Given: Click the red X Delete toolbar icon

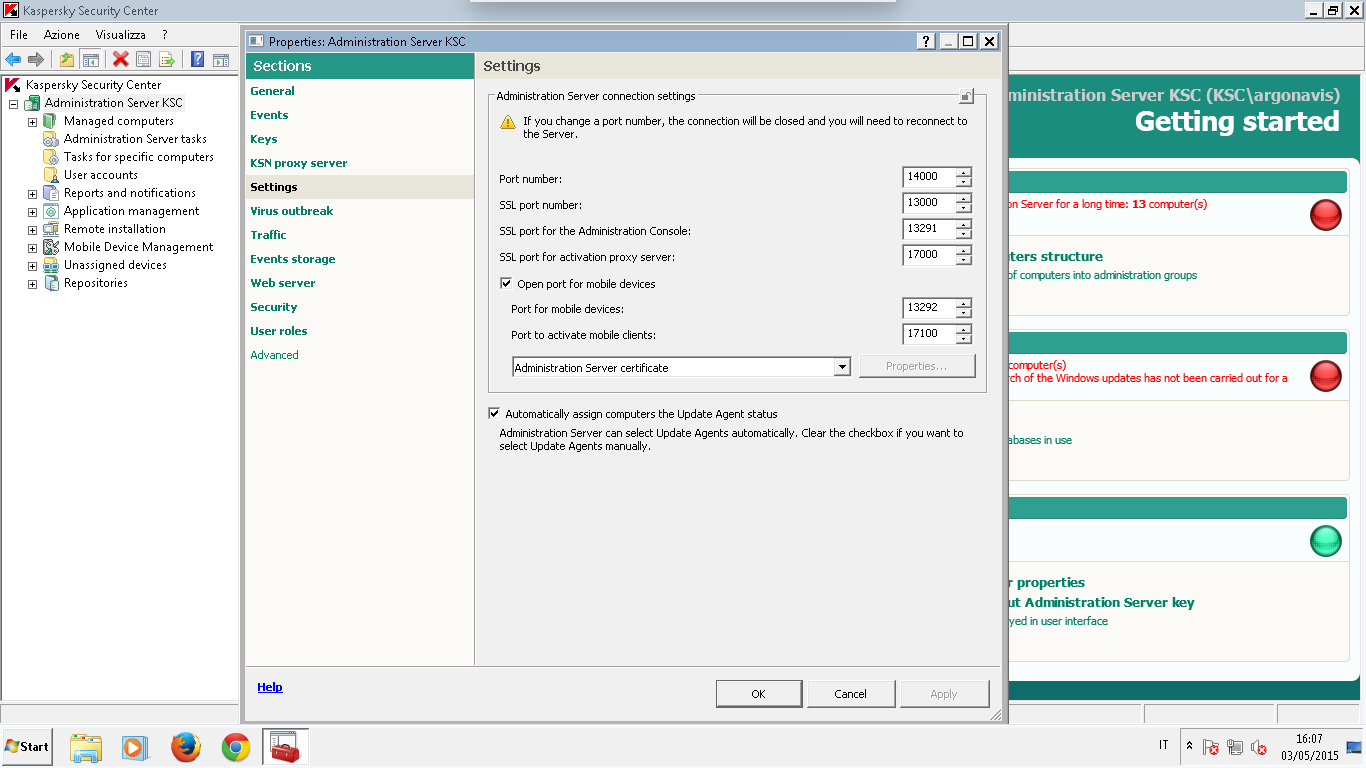Looking at the screenshot, I should (121, 60).
